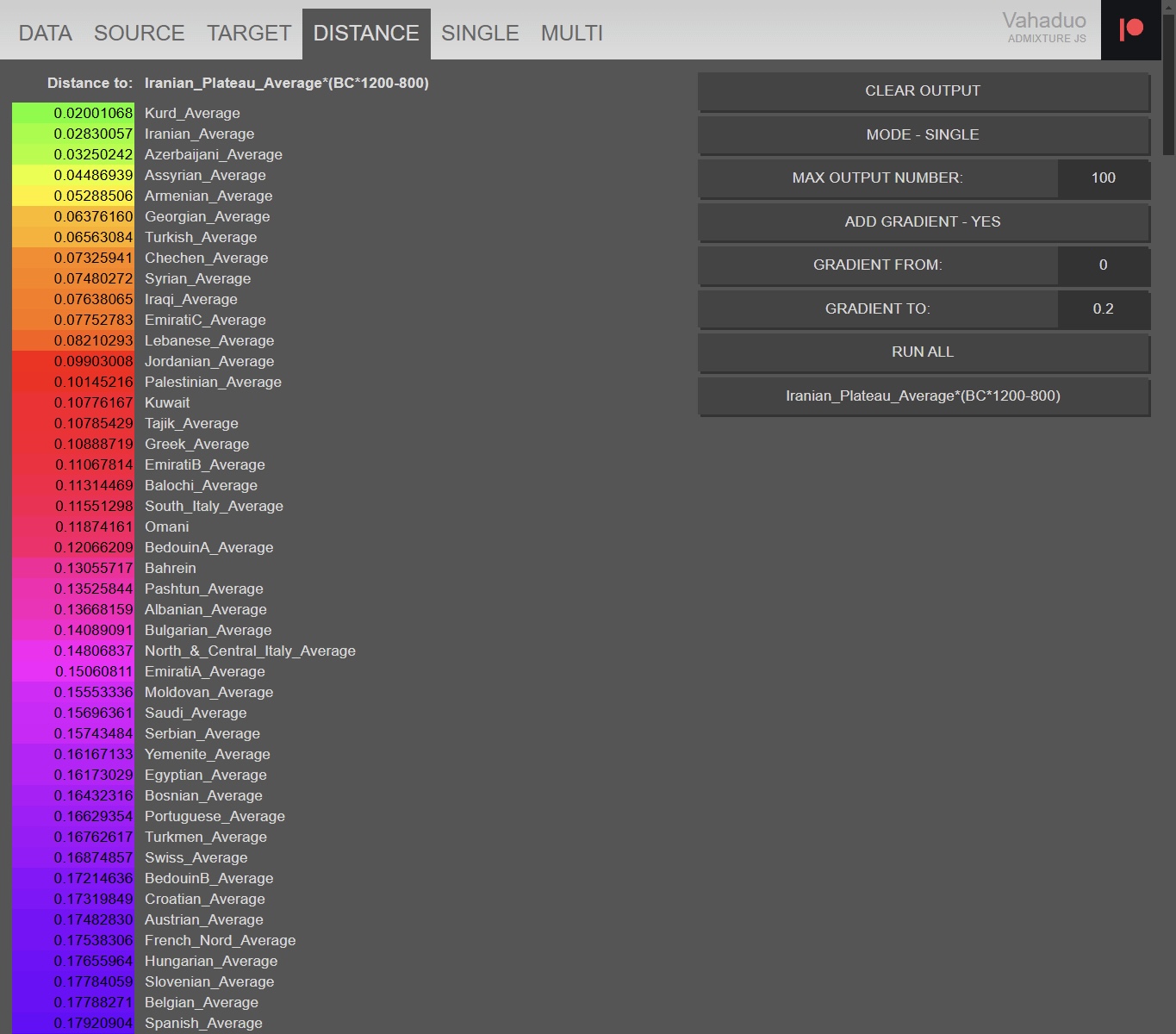Open the SINGLE tab

pyautogui.click(x=480, y=34)
